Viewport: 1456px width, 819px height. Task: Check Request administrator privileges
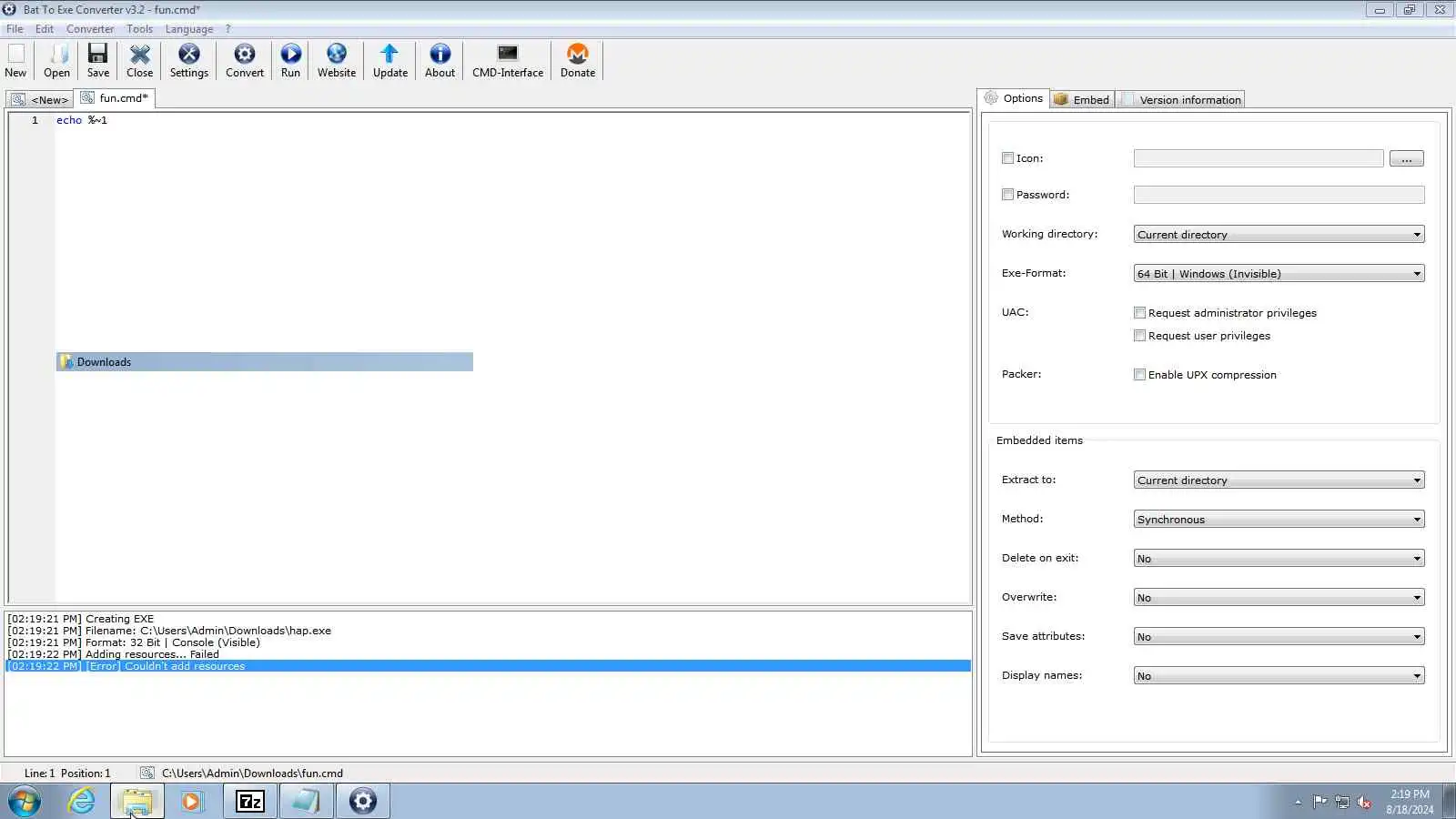tap(1139, 313)
